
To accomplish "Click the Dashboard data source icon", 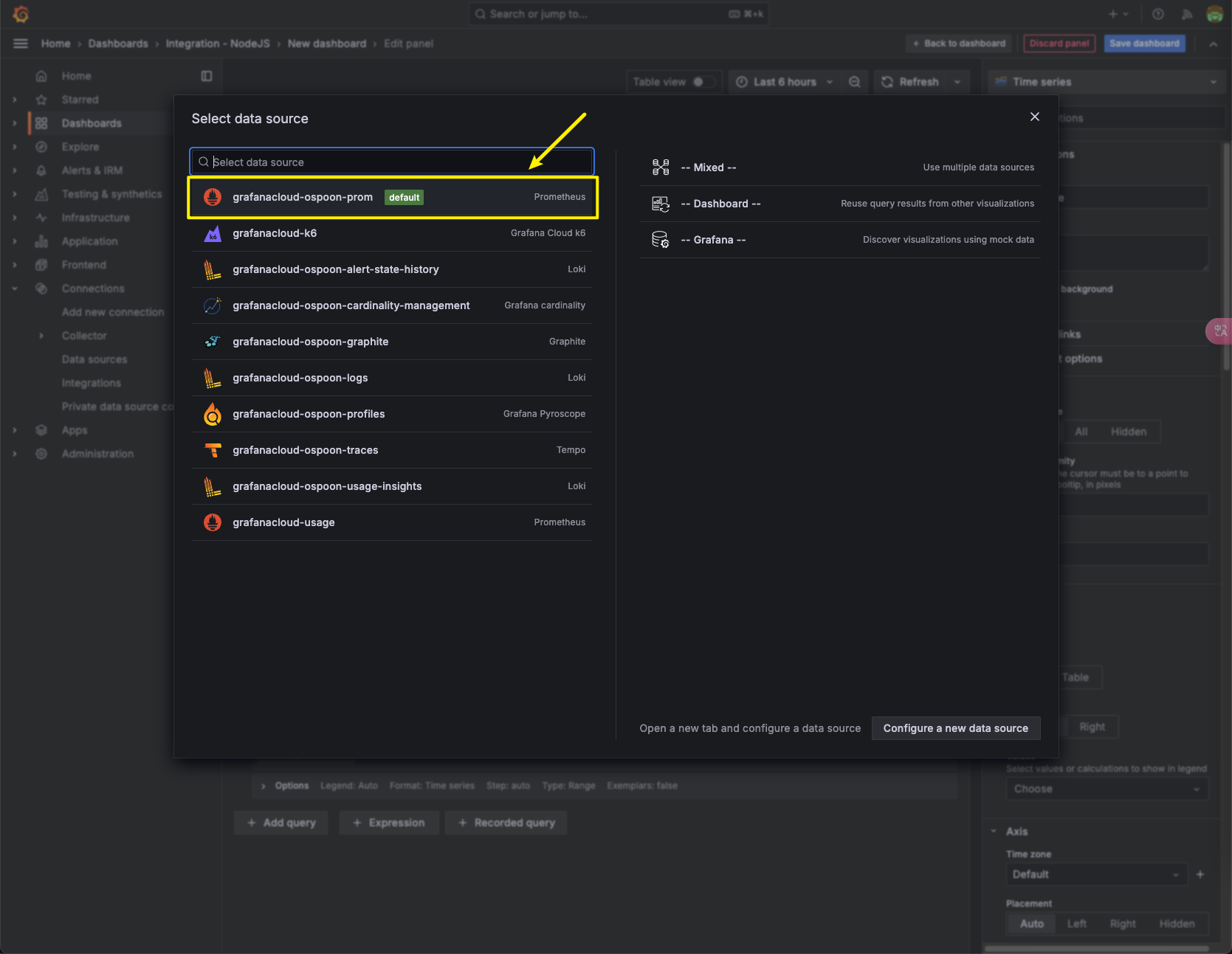I will click(661, 204).
